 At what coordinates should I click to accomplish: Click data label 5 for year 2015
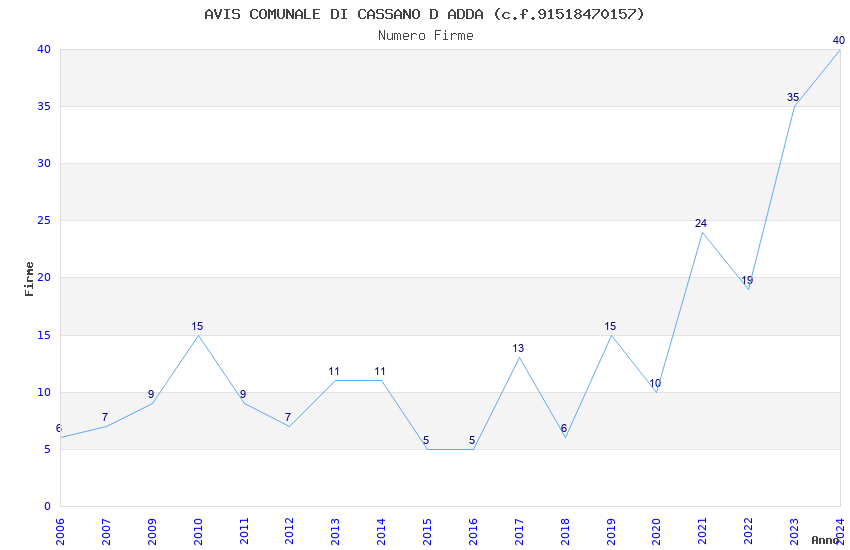click(x=426, y=440)
